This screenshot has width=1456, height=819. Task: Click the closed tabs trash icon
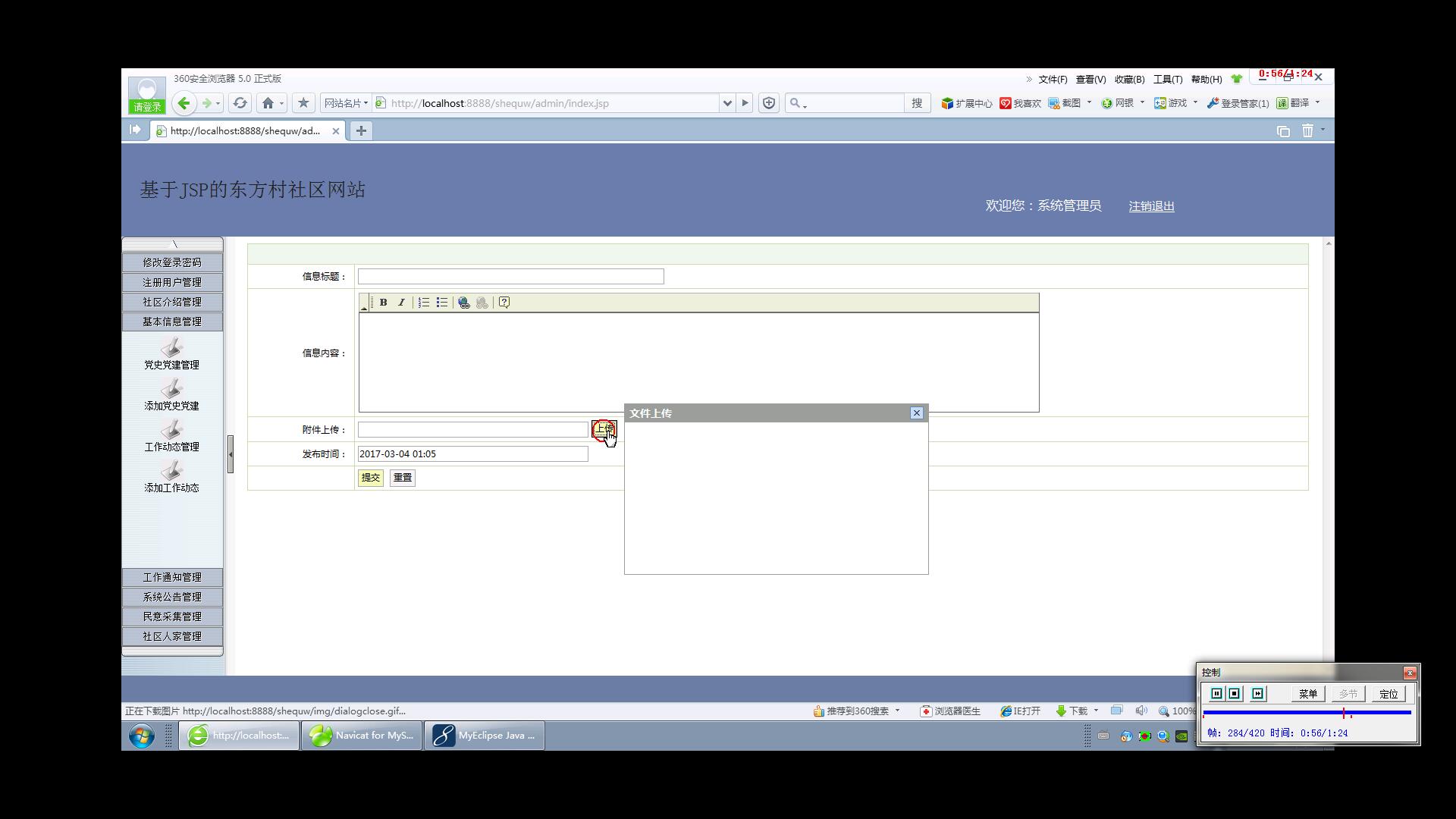coord(1307,130)
